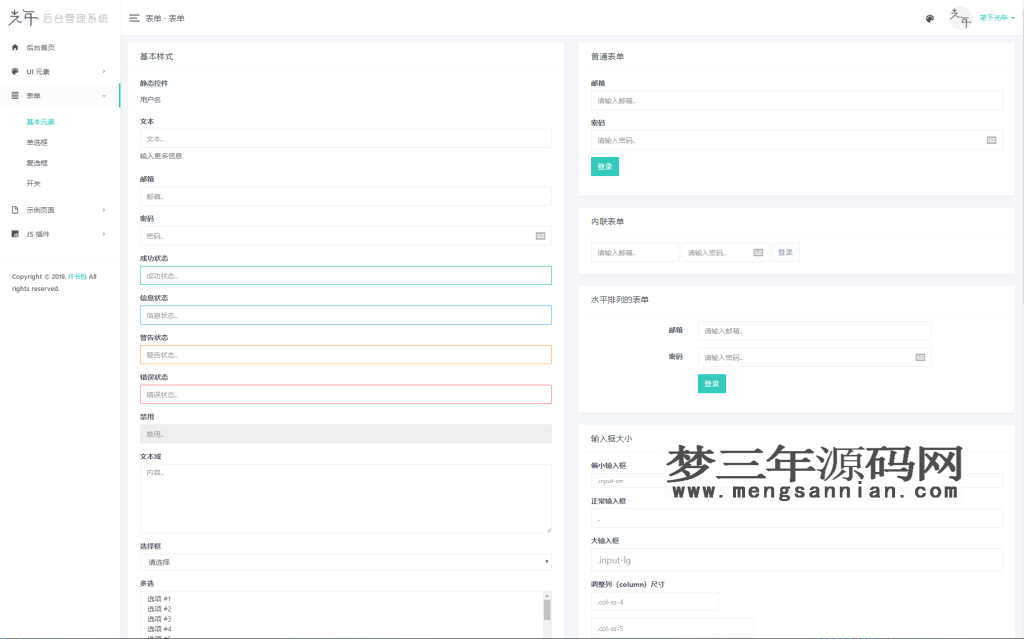Open the 示例页面 page icon

coord(14,209)
